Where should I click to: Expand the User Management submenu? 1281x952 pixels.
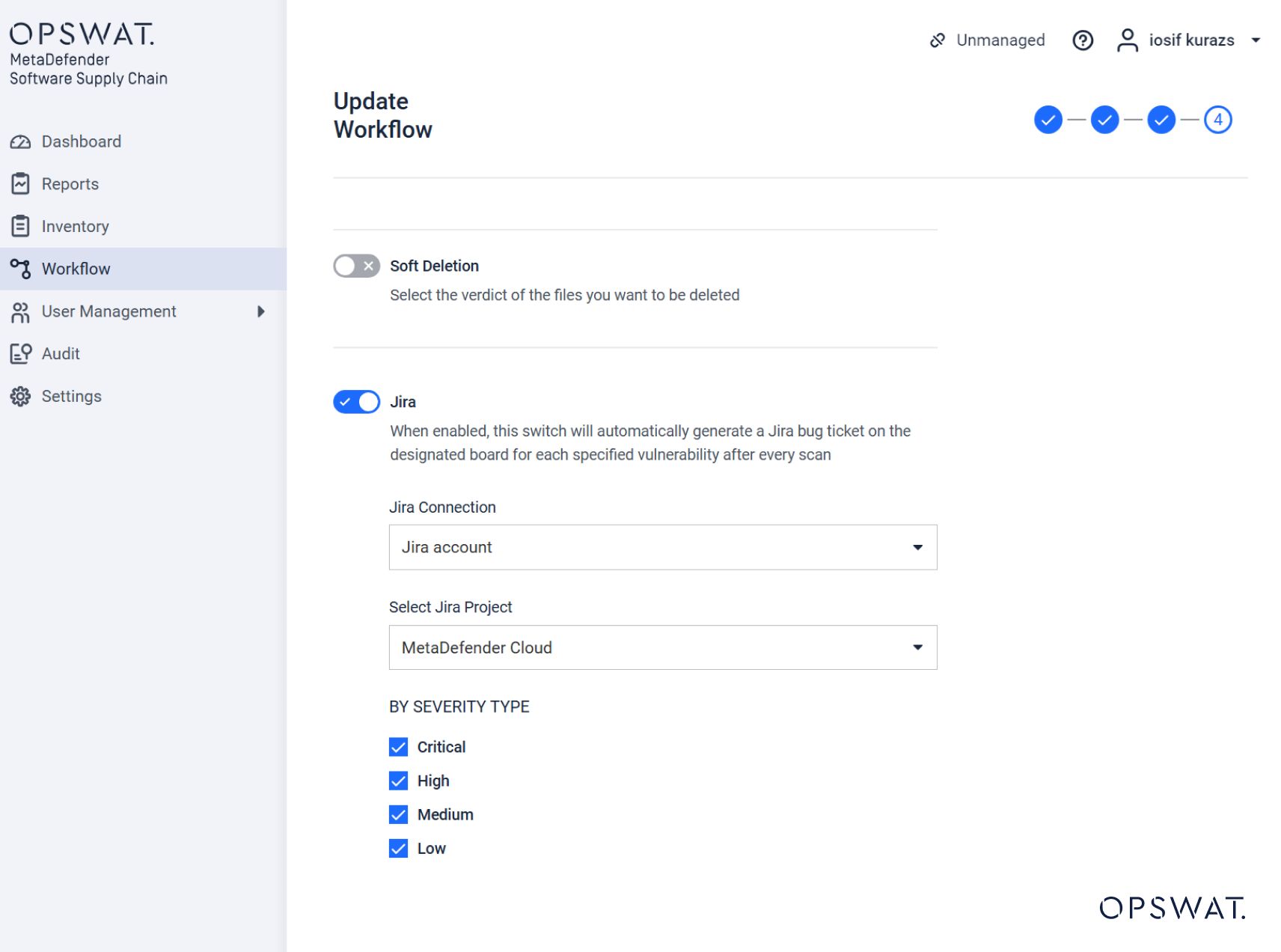(260, 311)
